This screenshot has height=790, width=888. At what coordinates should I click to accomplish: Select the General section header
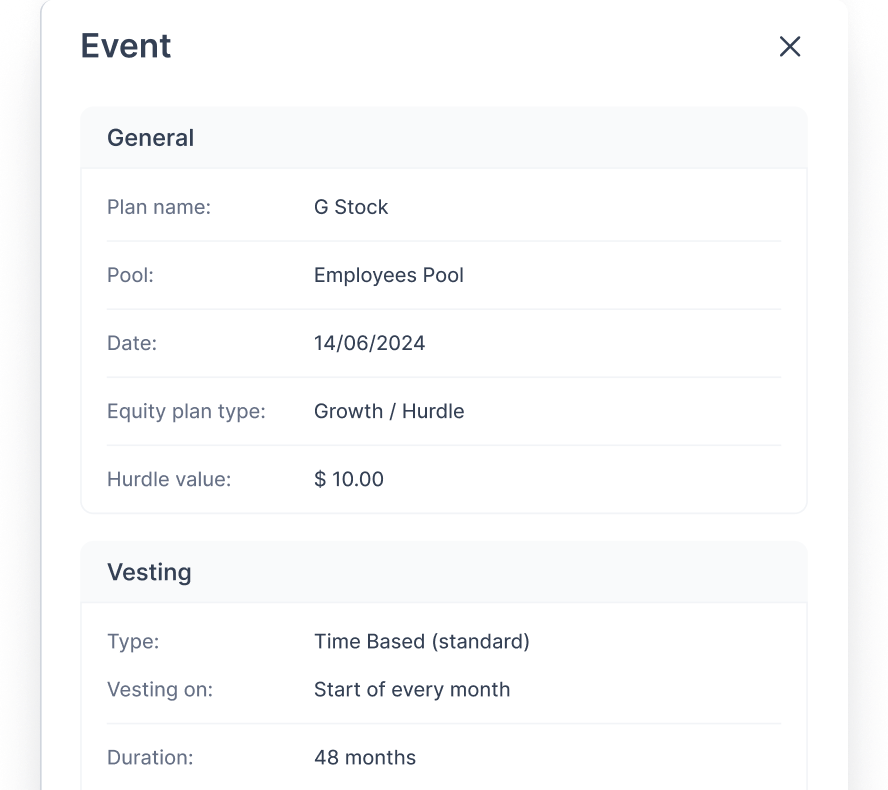(151, 138)
